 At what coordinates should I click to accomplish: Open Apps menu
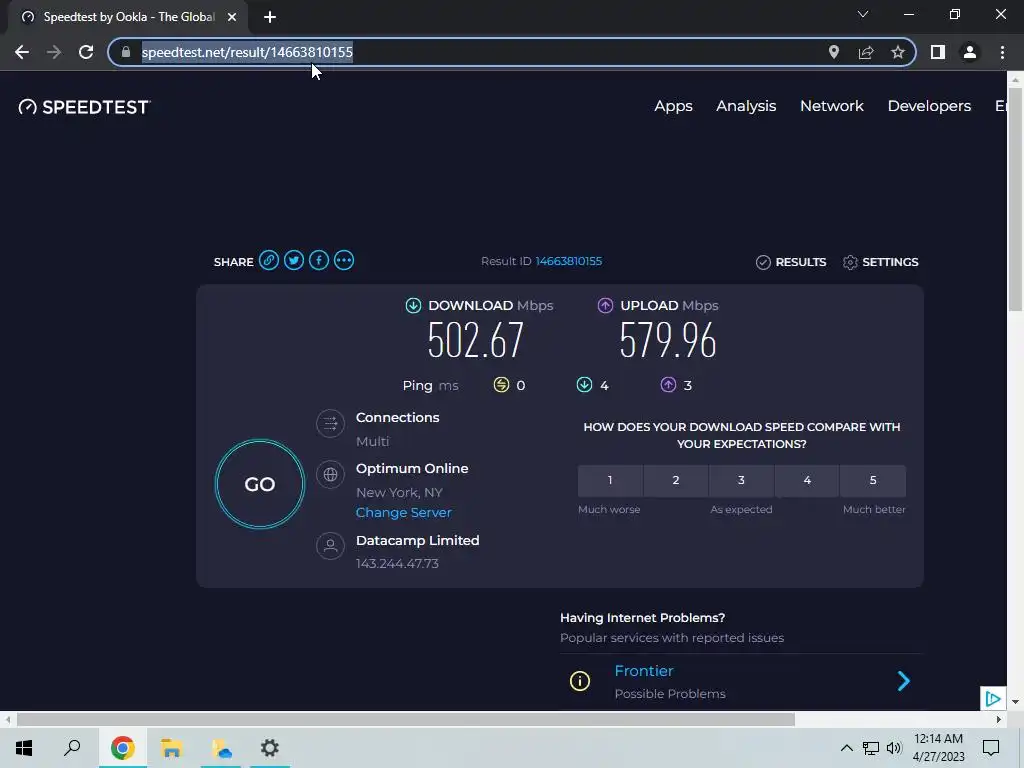pos(673,106)
